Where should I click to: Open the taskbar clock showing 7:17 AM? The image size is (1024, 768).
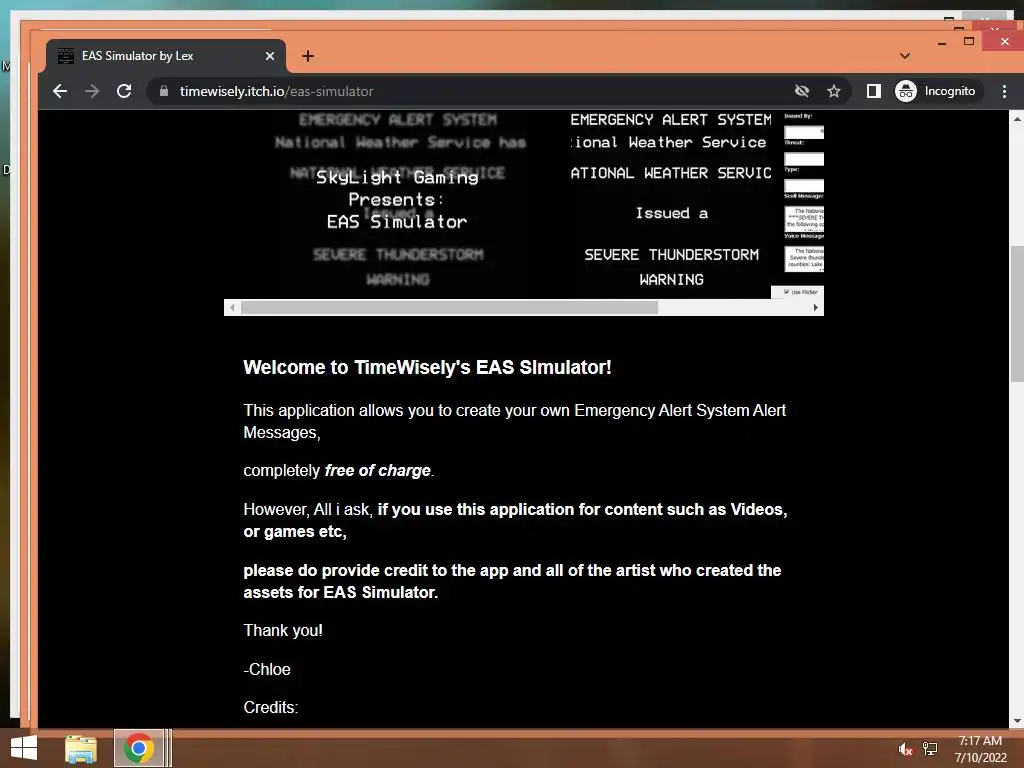point(980,749)
